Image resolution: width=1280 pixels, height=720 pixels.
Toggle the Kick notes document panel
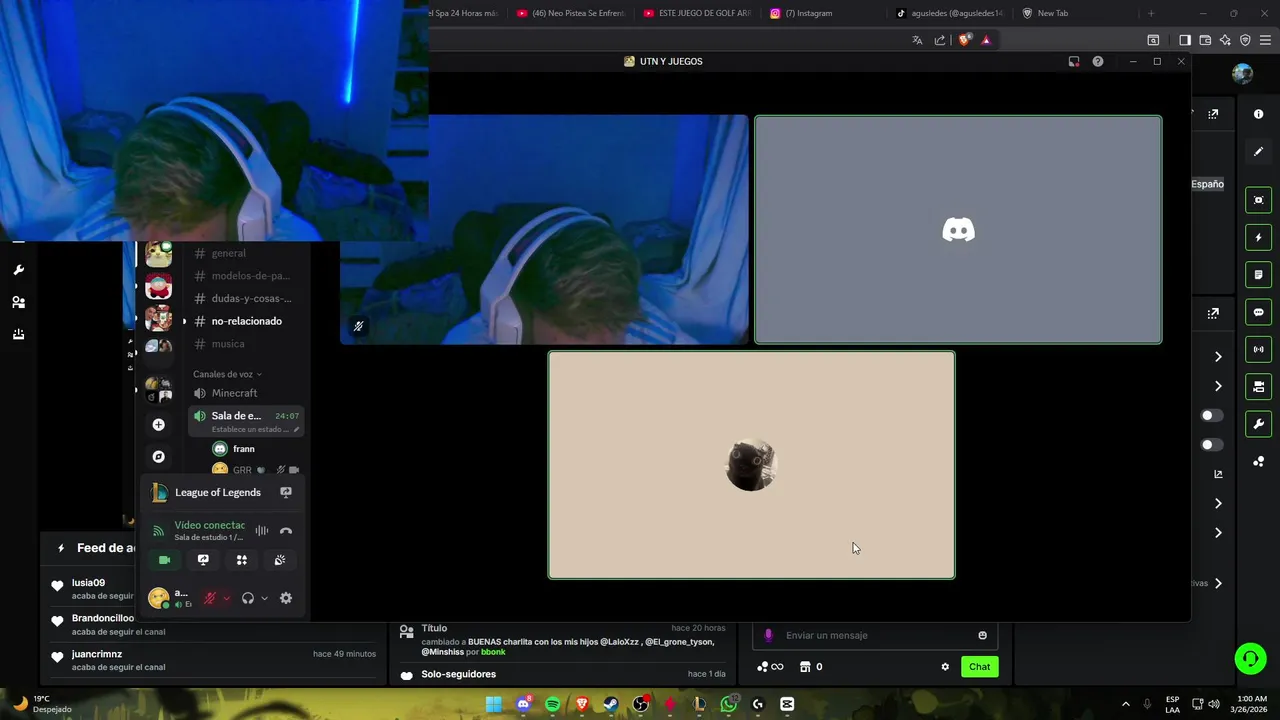1258,275
